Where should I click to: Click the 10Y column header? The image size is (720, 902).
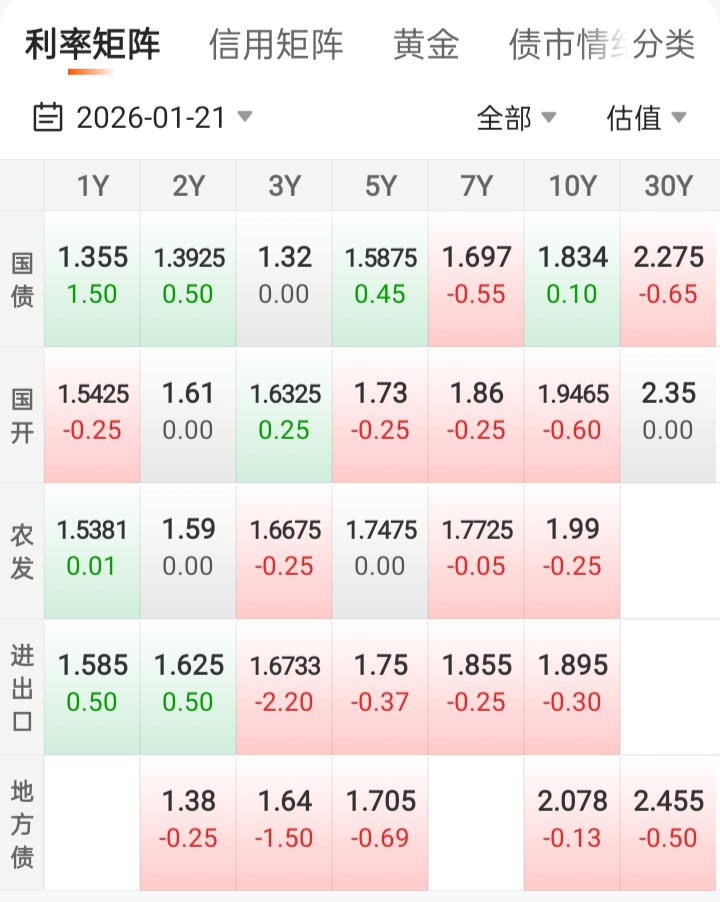click(x=572, y=186)
